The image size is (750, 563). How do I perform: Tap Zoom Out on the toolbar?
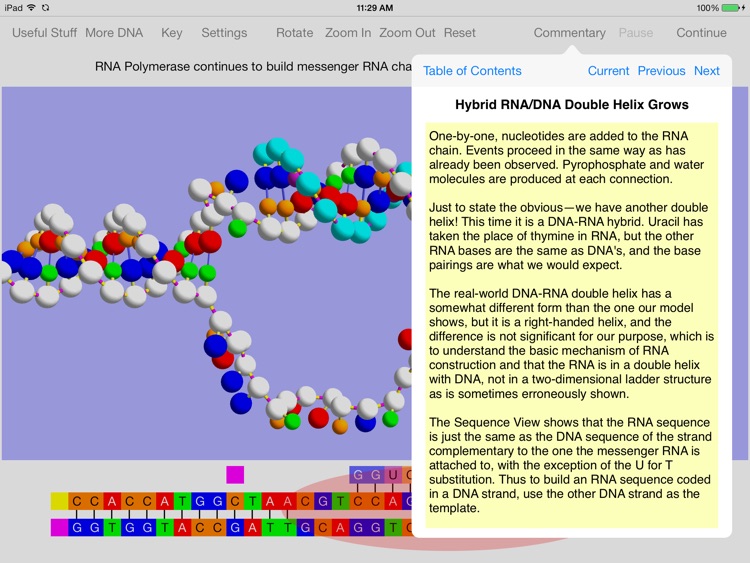click(x=407, y=33)
